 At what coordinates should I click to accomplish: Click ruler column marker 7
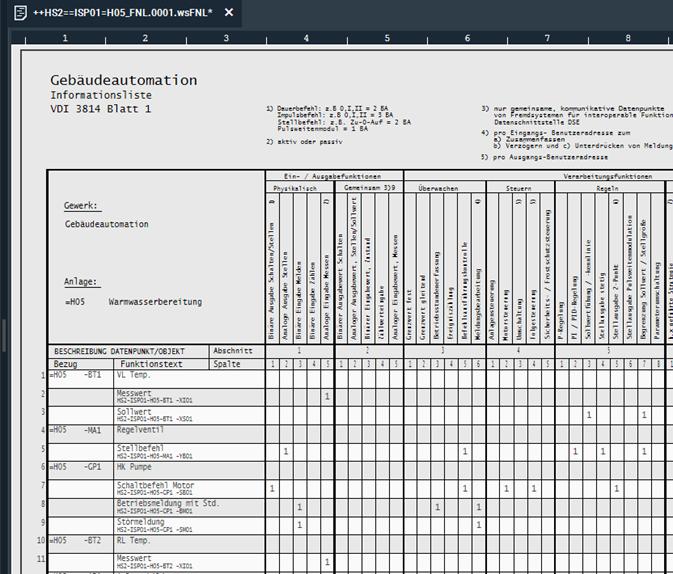547,38
